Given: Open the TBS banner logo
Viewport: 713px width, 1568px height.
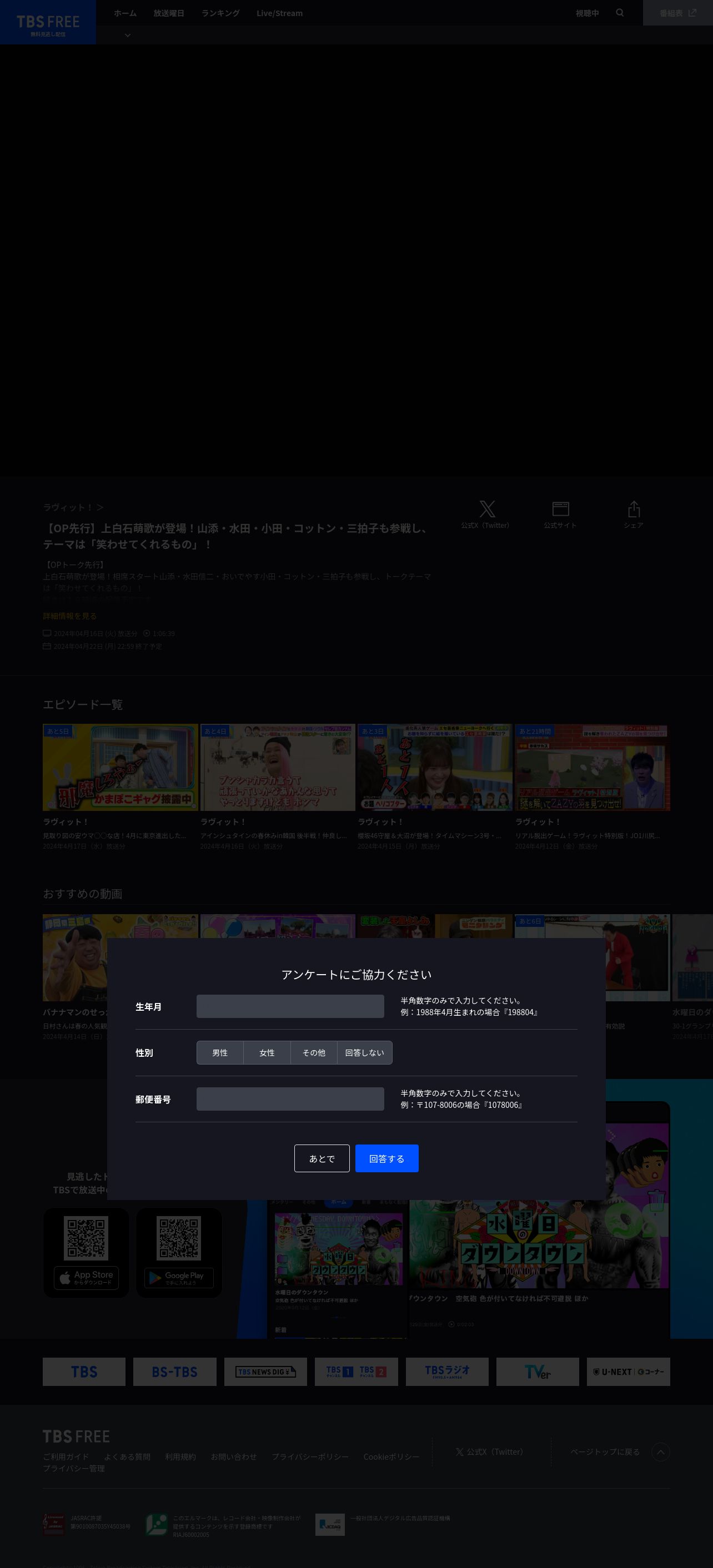Looking at the screenshot, I should coord(84,1372).
